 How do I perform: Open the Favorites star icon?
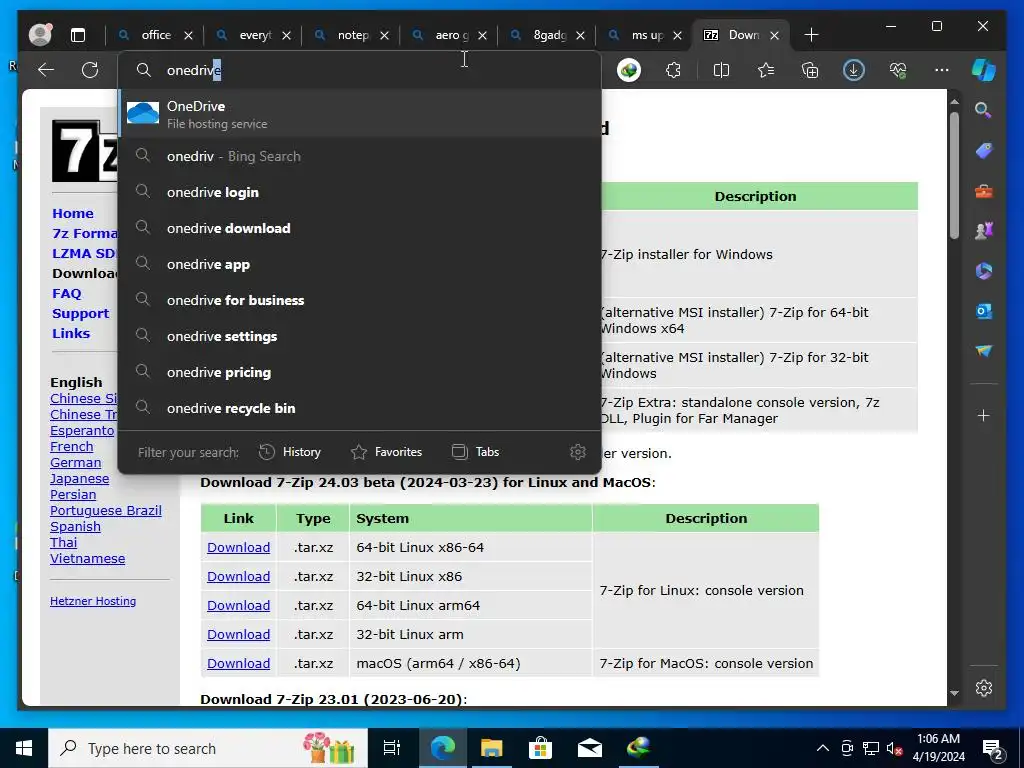pyautogui.click(x=765, y=70)
